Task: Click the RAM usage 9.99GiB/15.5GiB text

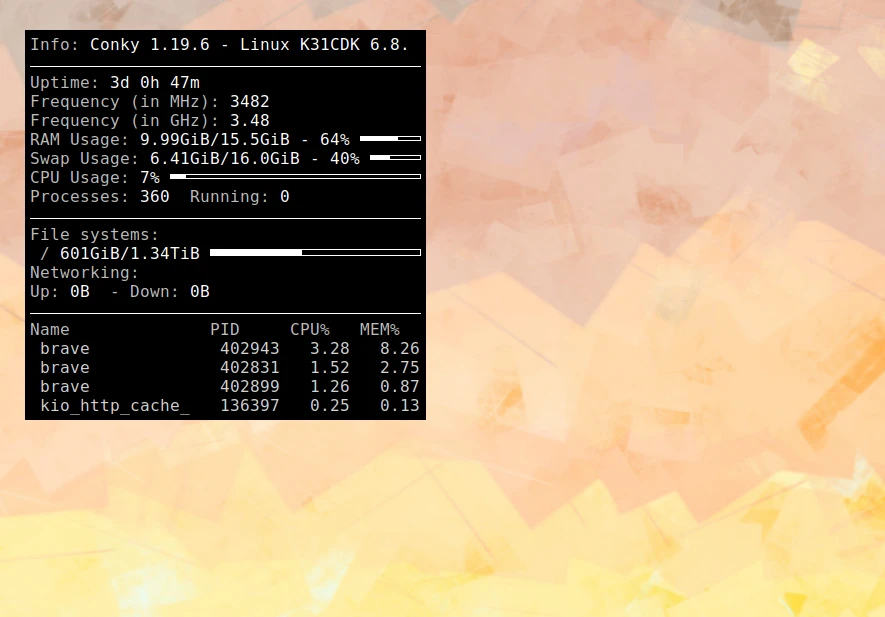Action: [x=215, y=140]
